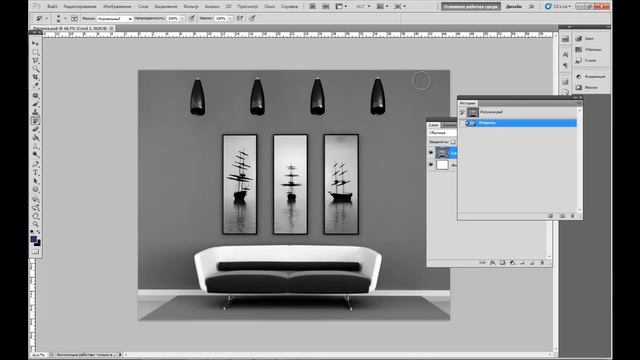Open the opacity slider dropdown arrow
640x360 pixels.
point(182,19)
